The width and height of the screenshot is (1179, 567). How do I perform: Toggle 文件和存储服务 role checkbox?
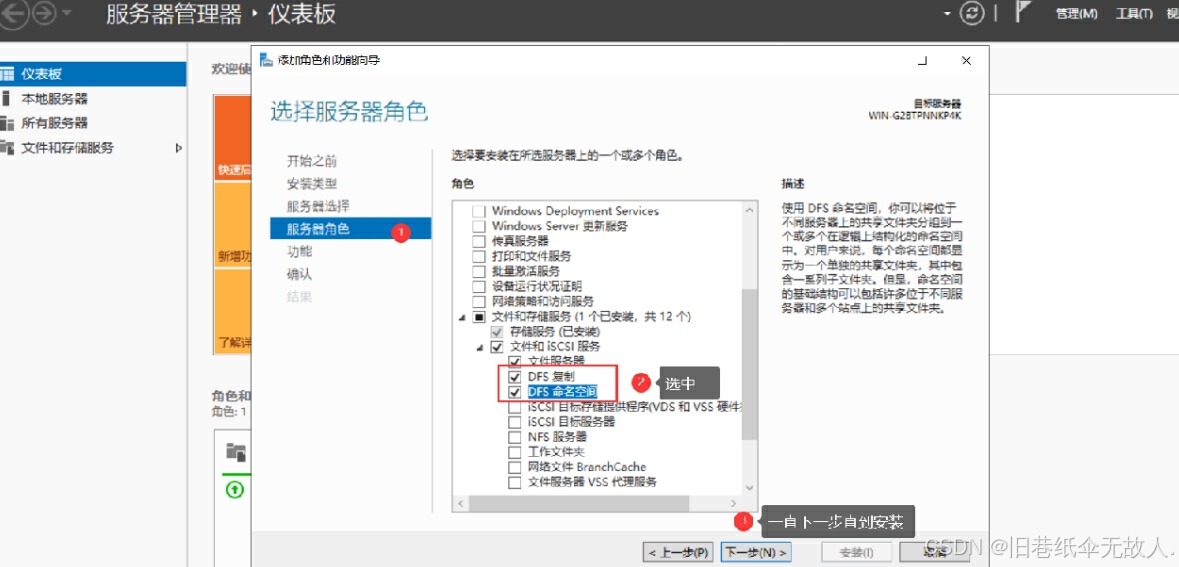478,317
